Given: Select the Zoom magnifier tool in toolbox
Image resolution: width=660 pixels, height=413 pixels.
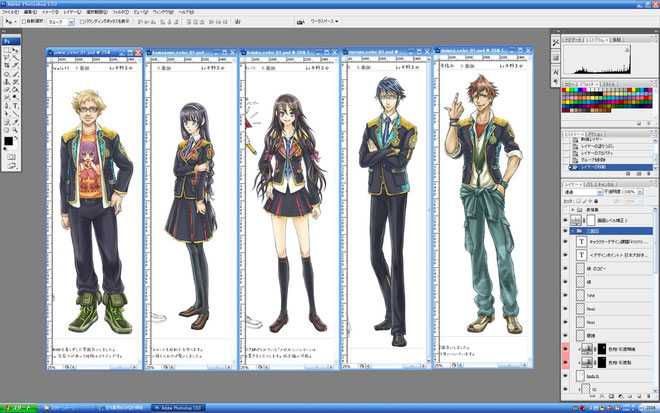Looking at the screenshot, I should click(x=15, y=130).
